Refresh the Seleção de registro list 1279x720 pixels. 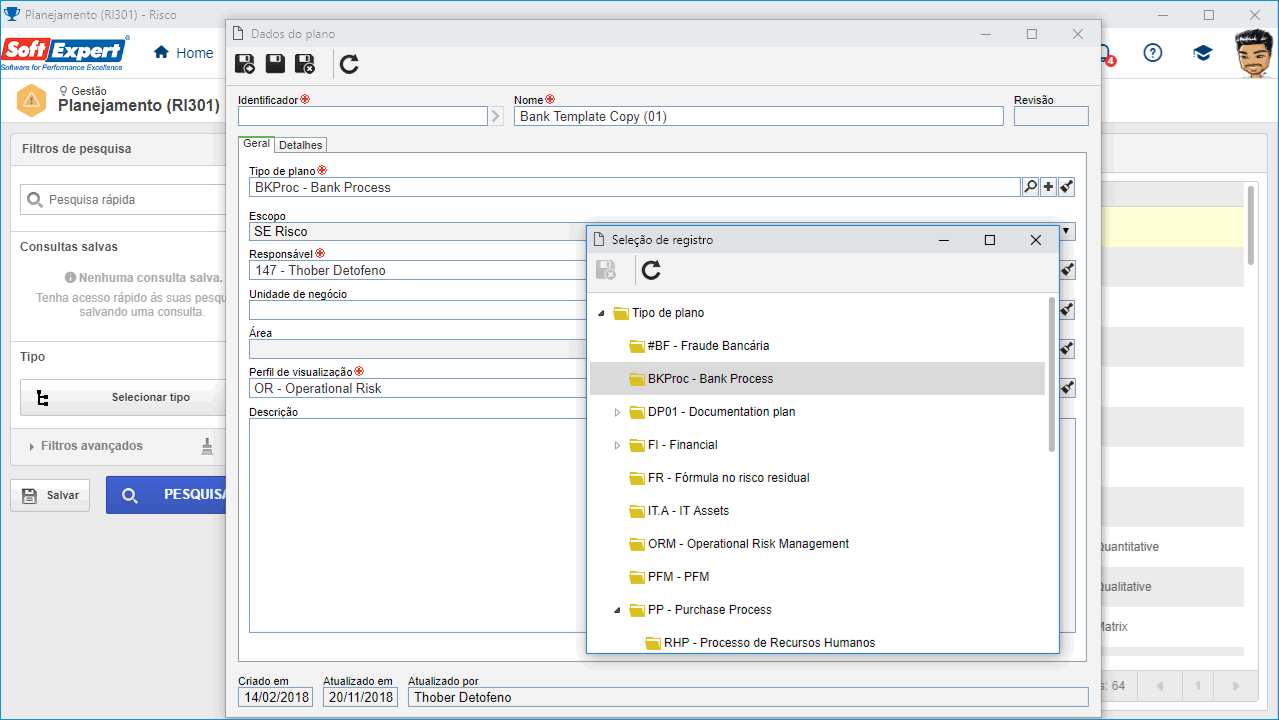pyautogui.click(x=651, y=270)
